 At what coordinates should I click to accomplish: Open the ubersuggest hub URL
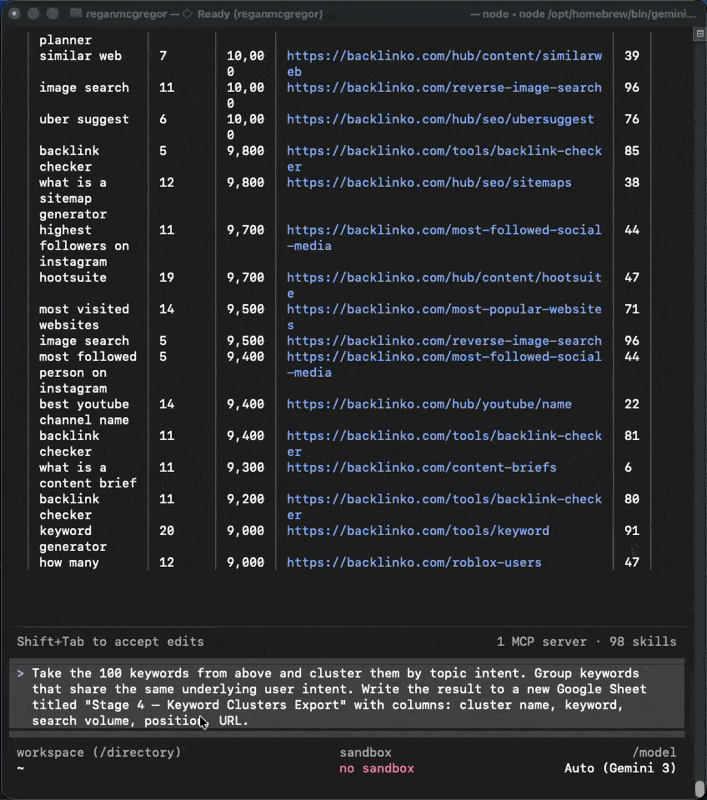pyautogui.click(x=440, y=119)
